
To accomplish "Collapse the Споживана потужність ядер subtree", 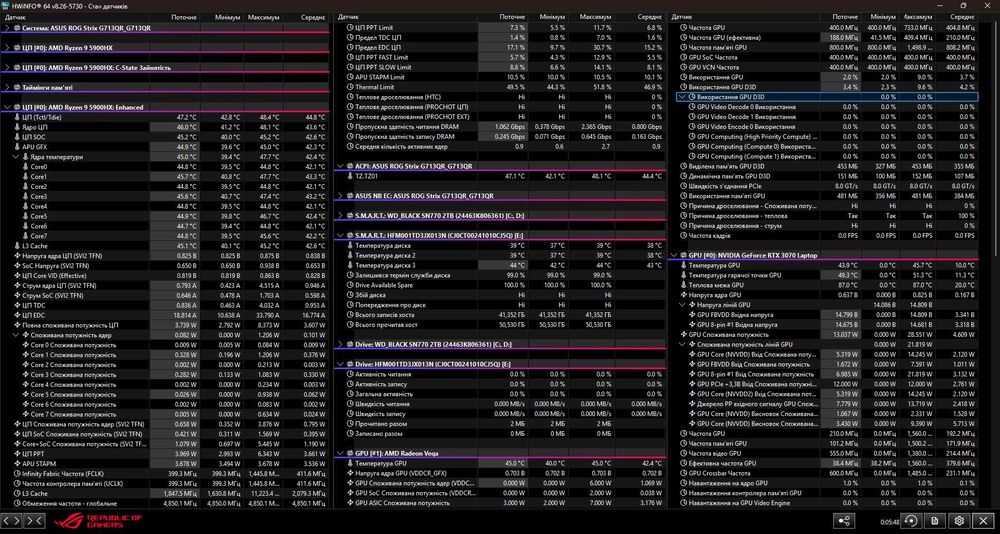I will point(15,335).
